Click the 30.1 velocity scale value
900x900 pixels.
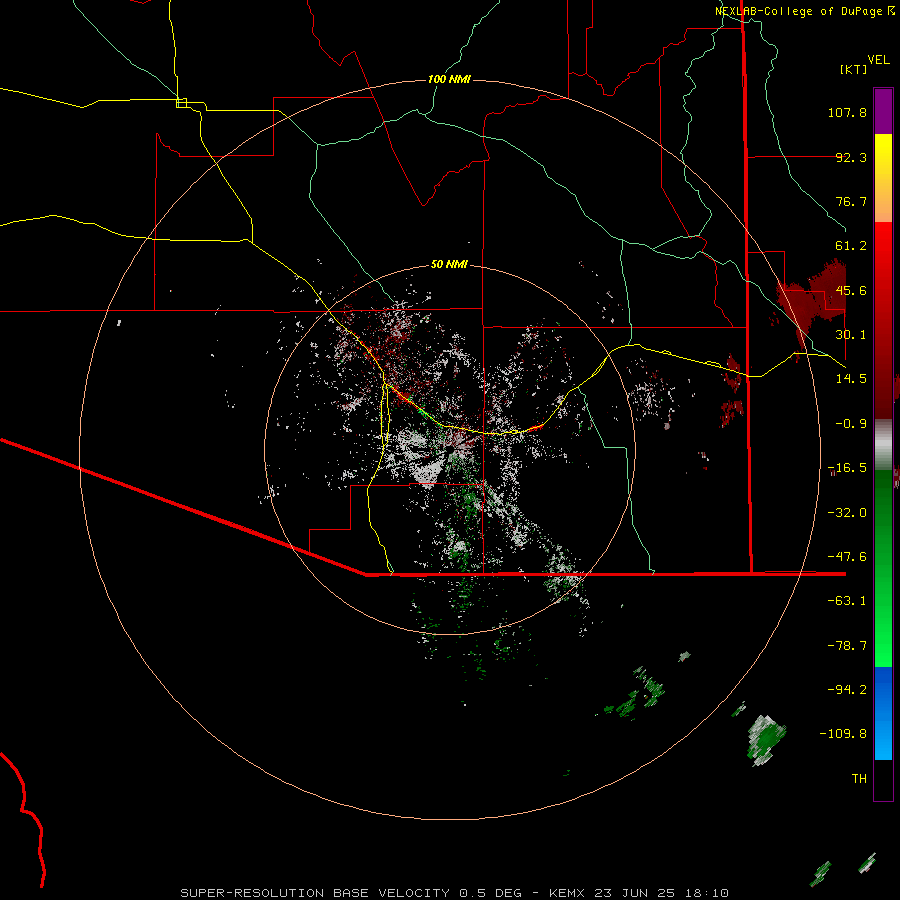tap(851, 335)
